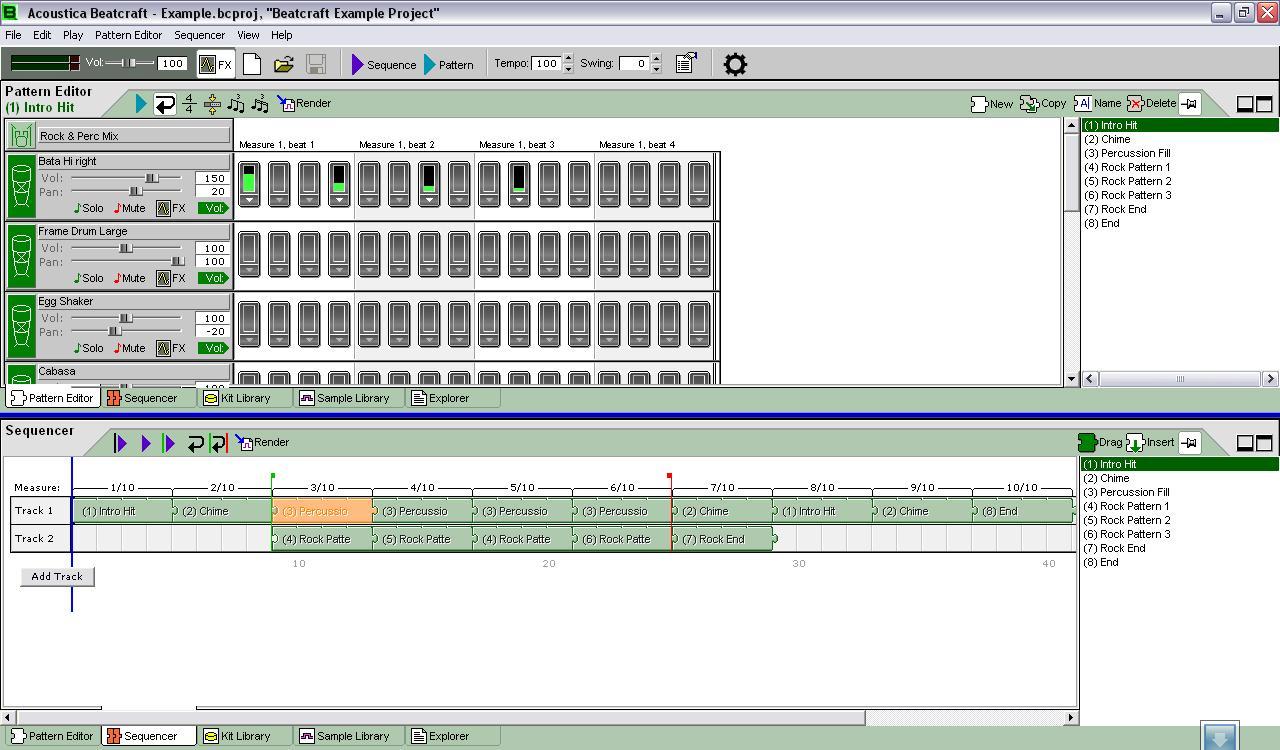Image resolution: width=1280 pixels, height=750 pixels.
Task: Click the play arrow in Pattern Editor toolbar
Action: point(141,103)
